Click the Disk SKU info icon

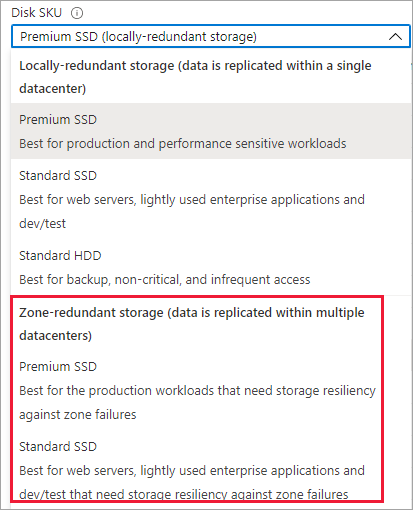pyautogui.click(x=77, y=13)
